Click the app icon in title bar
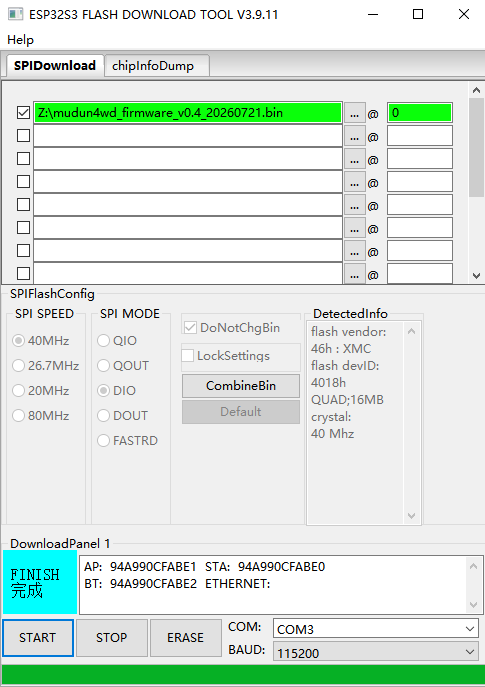 [x=15, y=14]
